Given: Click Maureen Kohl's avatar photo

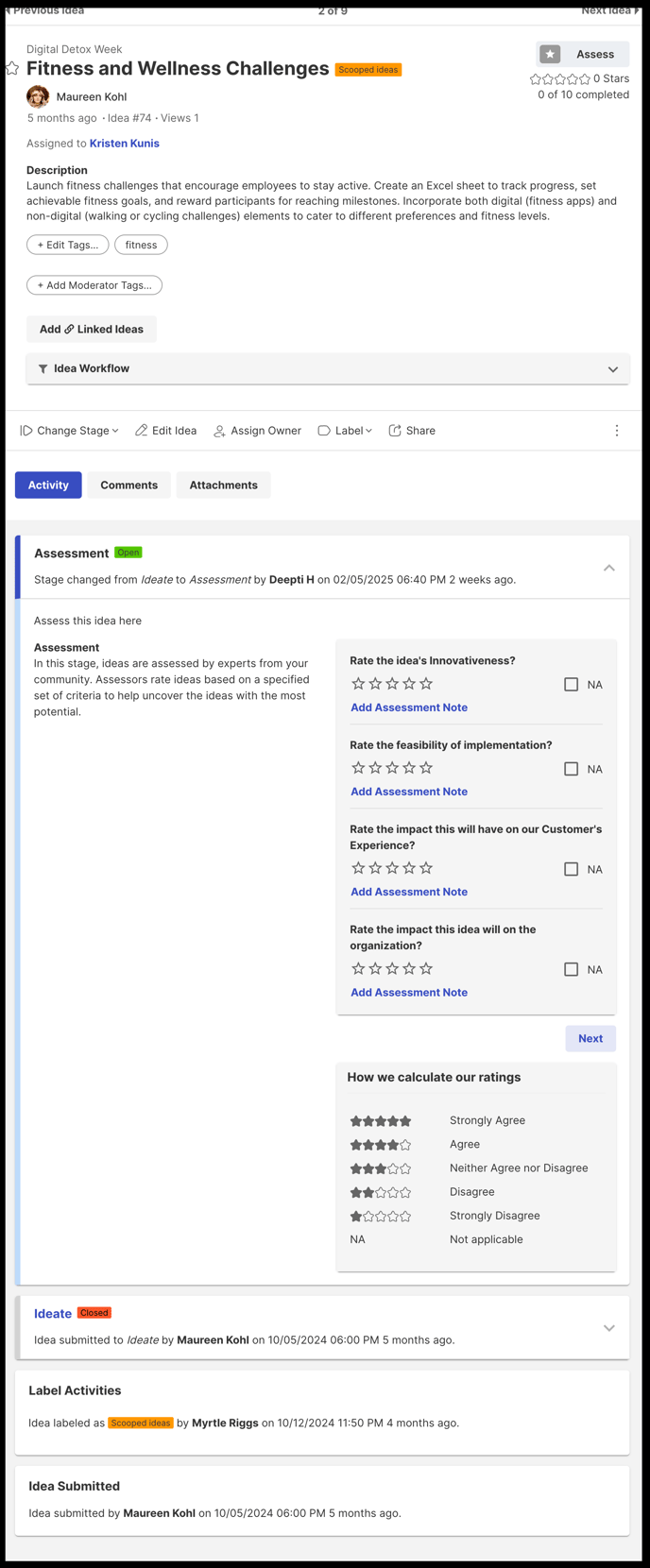Looking at the screenshot, I should click(x=38, y=96).
